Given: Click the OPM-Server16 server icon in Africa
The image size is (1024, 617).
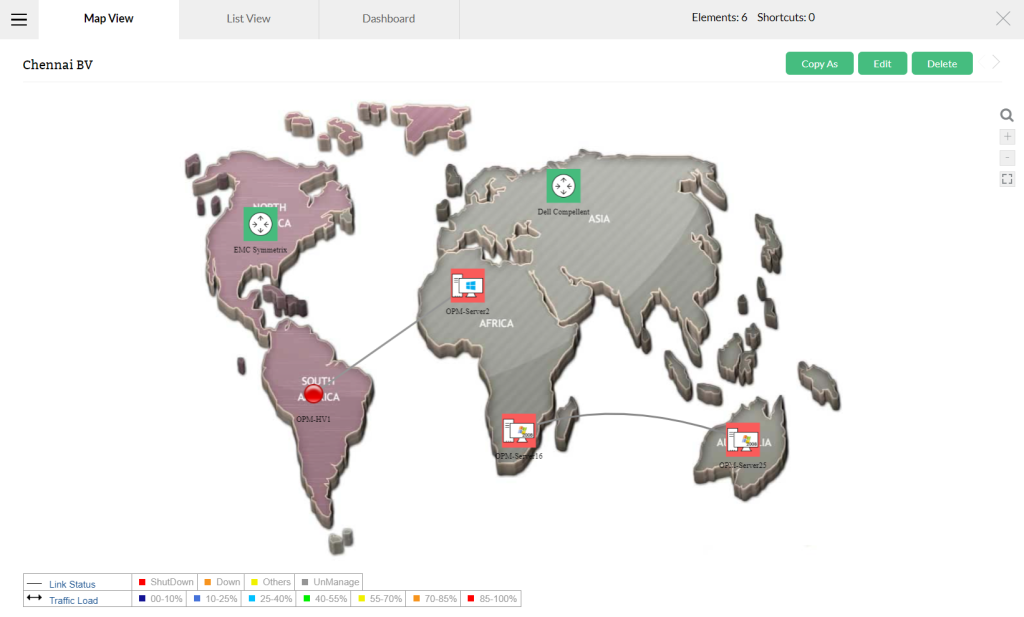Looking at the screenshot, I should 518,431.
